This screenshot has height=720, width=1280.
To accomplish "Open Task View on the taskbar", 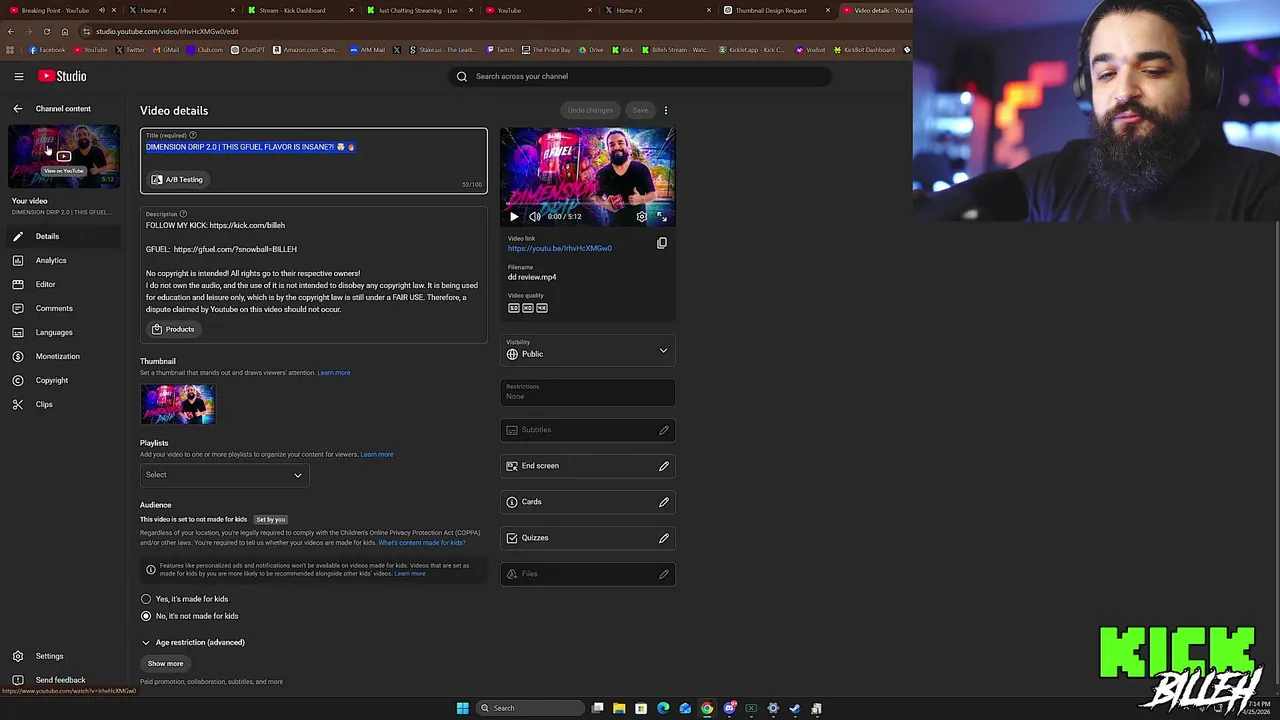I will (597, 708).
